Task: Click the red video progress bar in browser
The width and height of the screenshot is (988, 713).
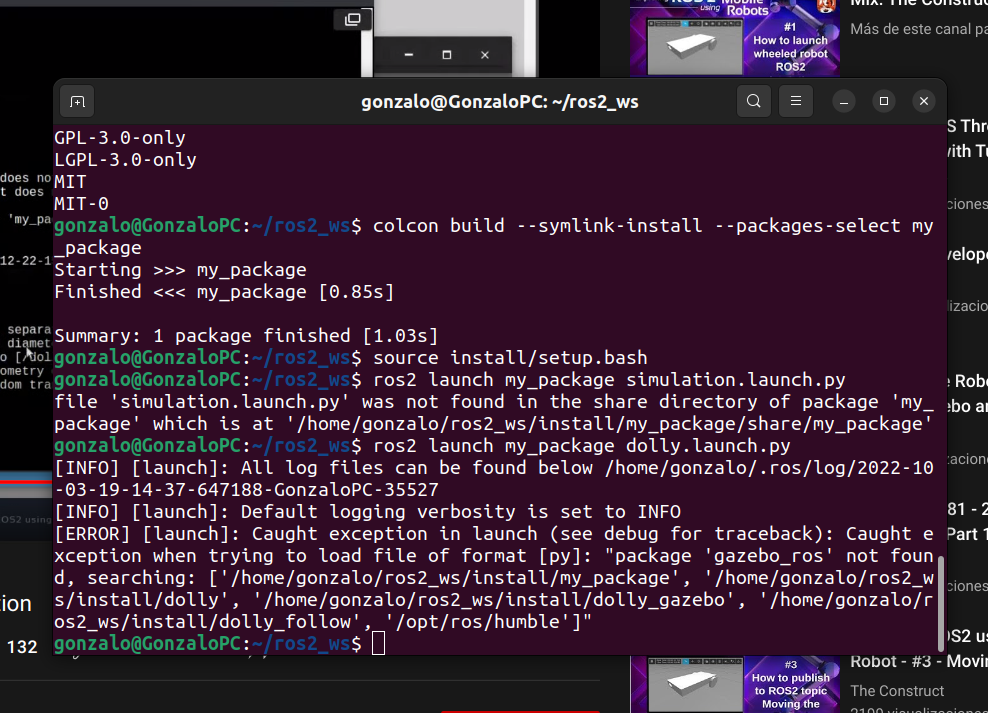Action: (26, 482)
